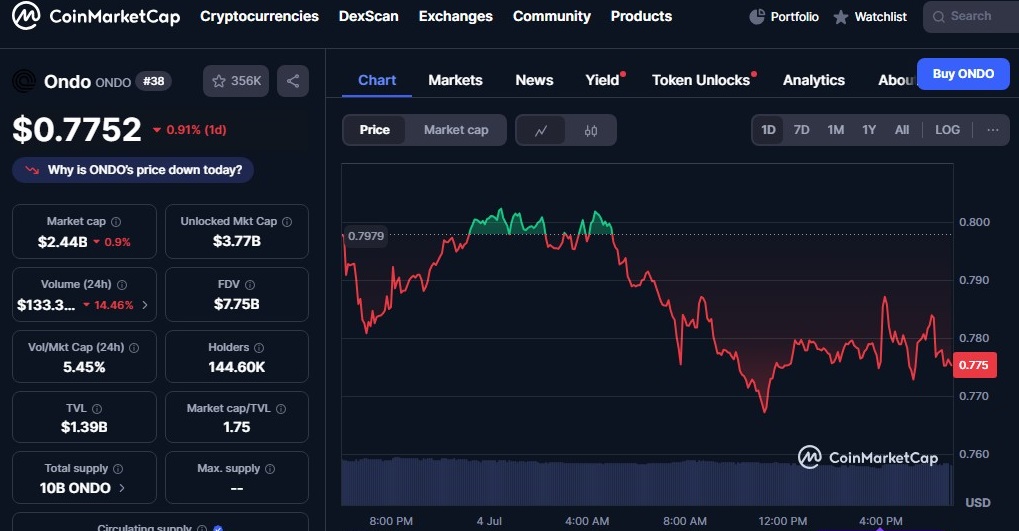1019x531 pixels.
Task: Click the Buy ONDO button
Action: point(963,74)
